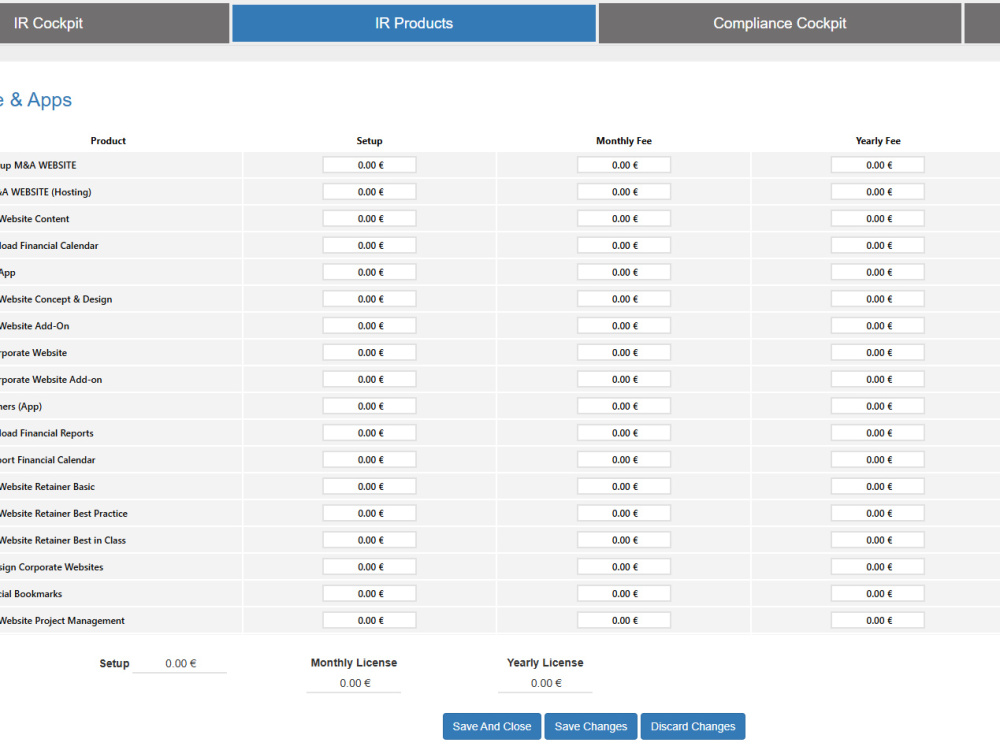Edit Setup fee for Financial Reports row
This screenshot has width=1000, height=750.
tap(369, 433)
